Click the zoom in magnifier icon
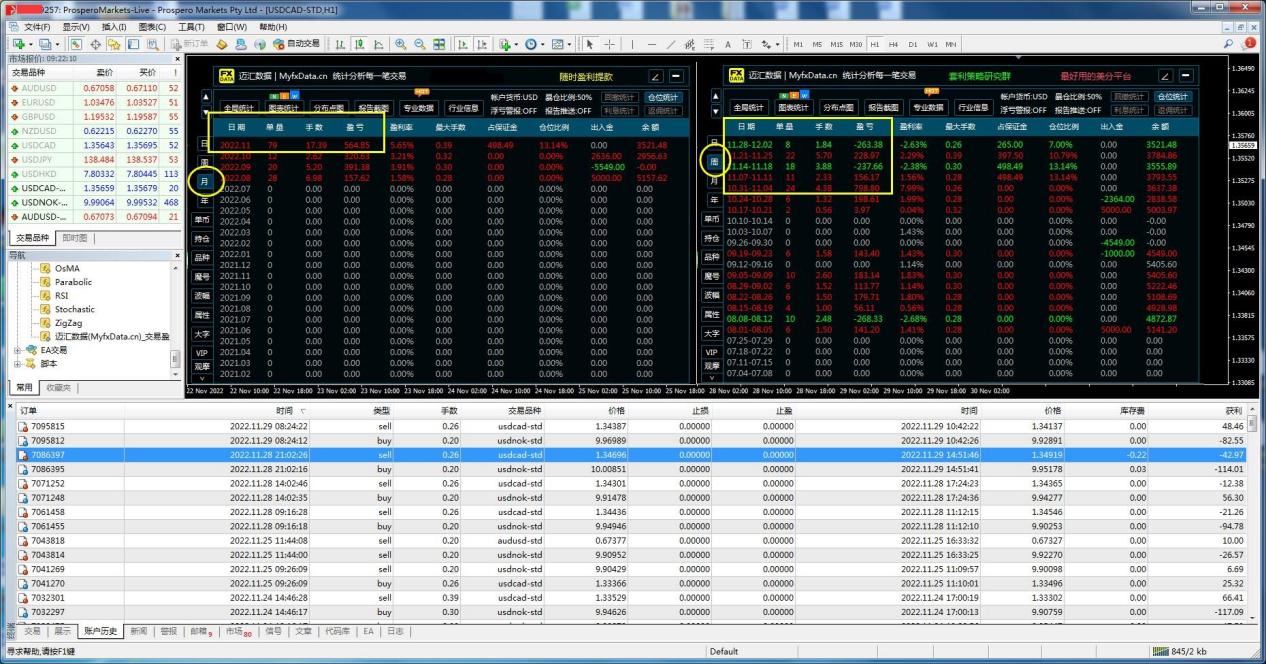Image resolution: width=1266 pixels, height=664 pixels. click(401, 44)
